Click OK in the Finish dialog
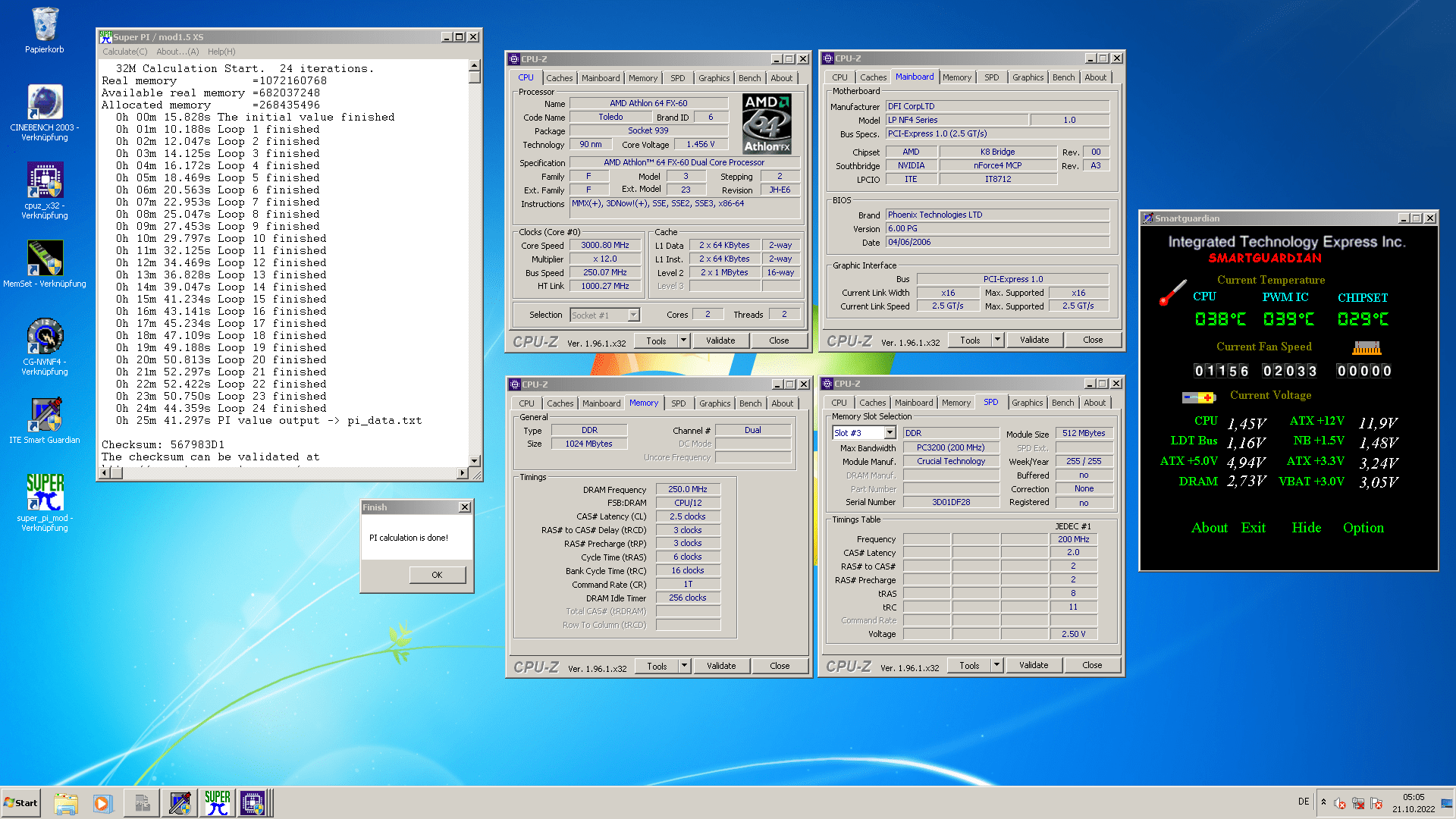 [437, 575]
